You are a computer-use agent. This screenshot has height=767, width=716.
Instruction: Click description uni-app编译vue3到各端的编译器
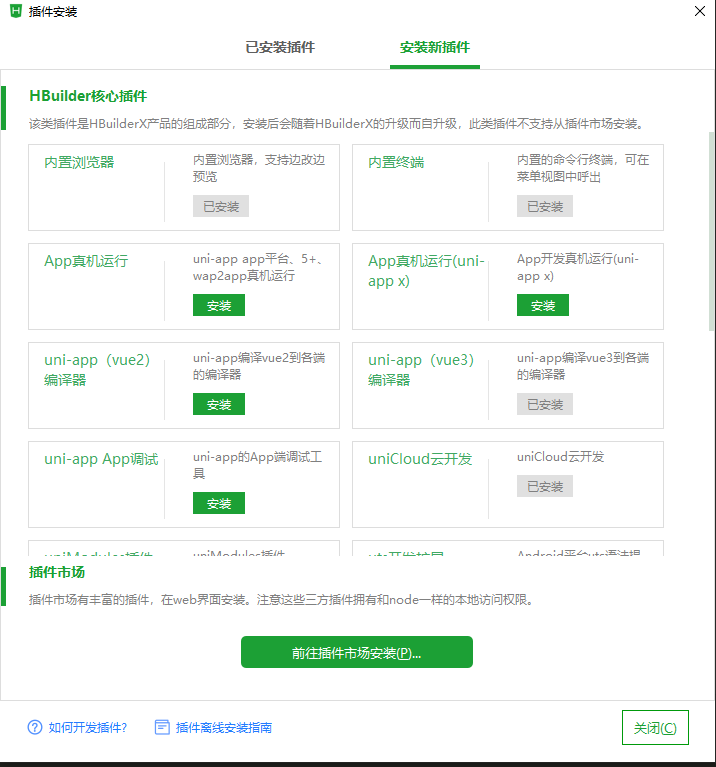(583, 366)
